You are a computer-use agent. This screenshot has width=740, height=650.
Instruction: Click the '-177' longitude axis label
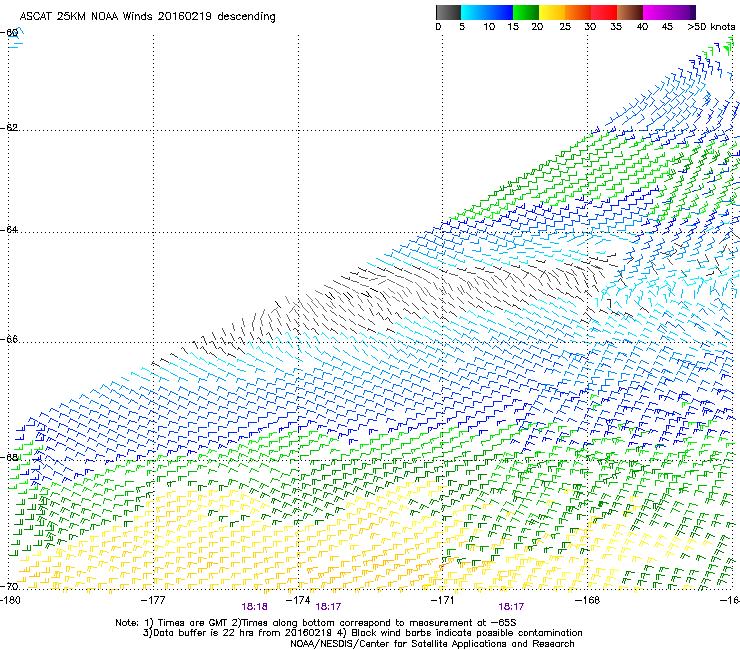[153, 600]
